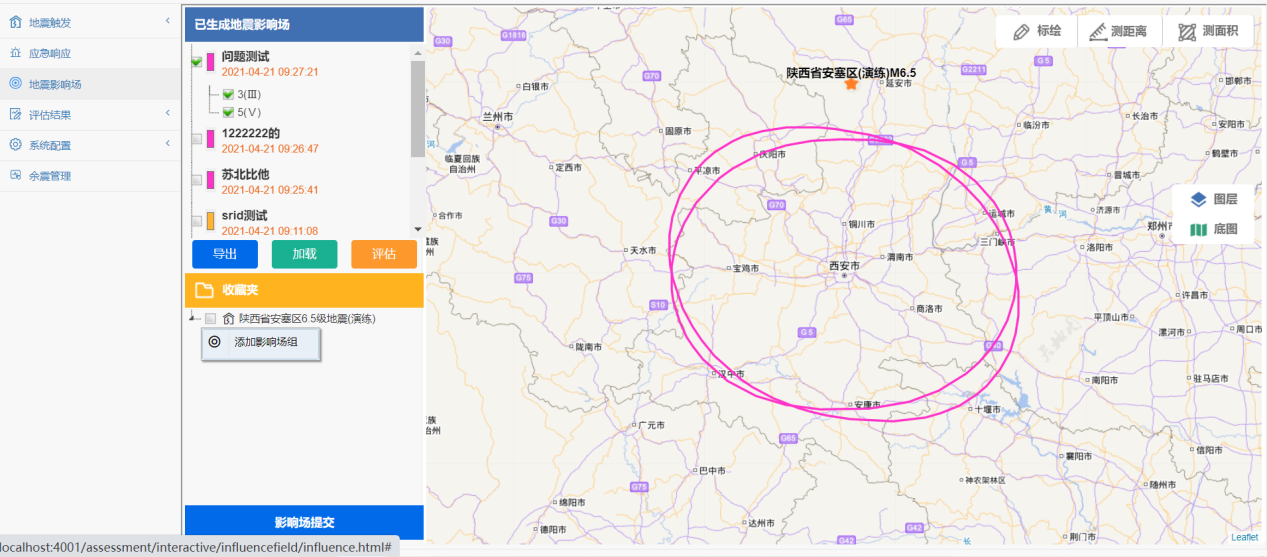Click the influence field list scrollbar down arrow
This screenshot has width=1267, height=557.
coord(417,230)
